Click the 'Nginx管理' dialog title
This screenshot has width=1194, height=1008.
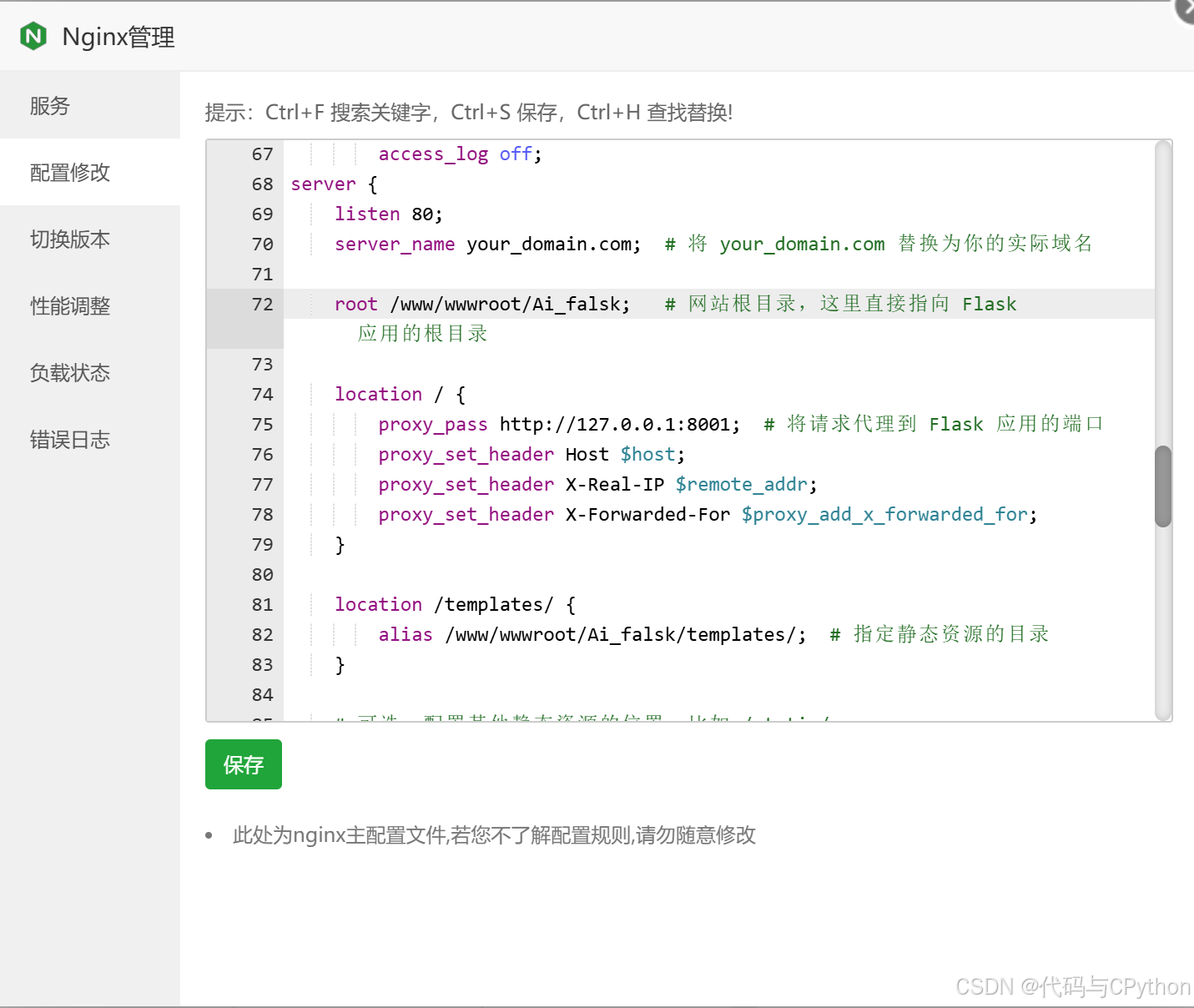pyautogui.click(x=118, y=38)
